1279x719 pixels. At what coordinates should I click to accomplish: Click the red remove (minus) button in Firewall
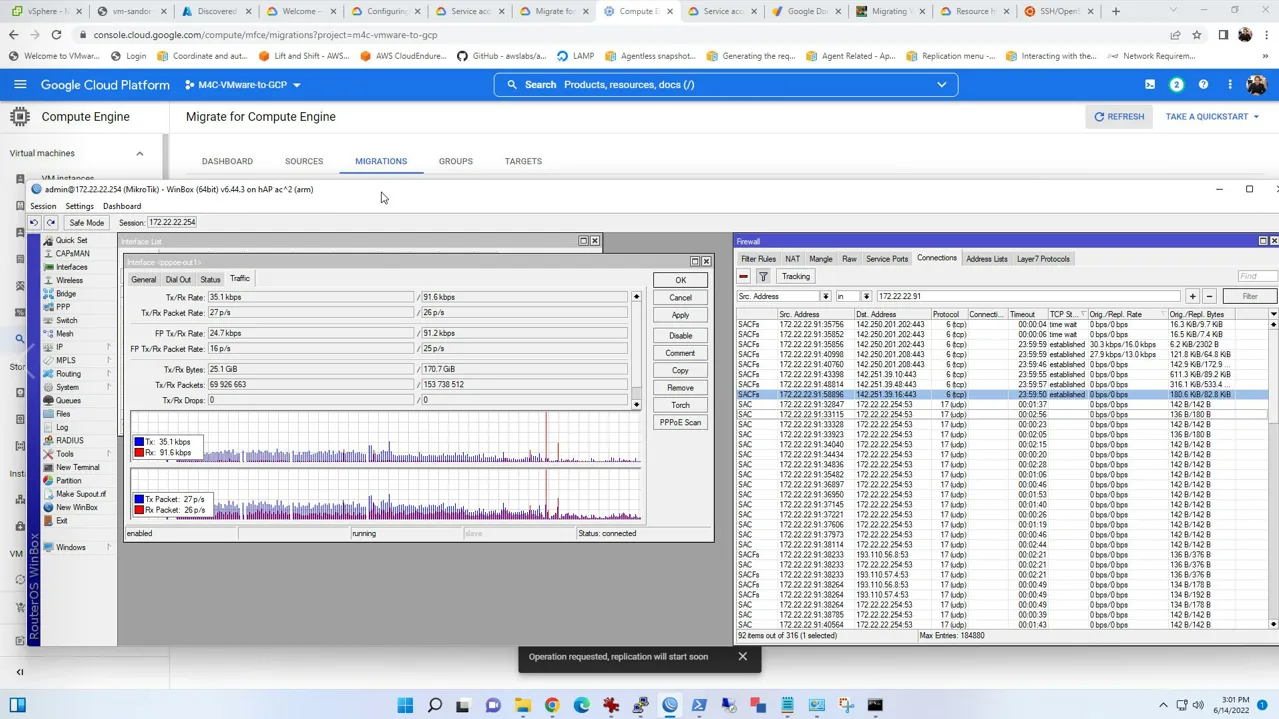(743, 277)
